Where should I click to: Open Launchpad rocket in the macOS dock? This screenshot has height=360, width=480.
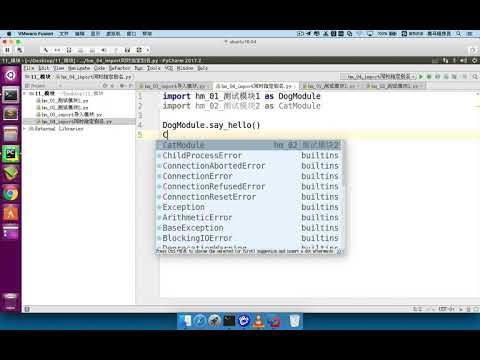click(x=215, y=321)
